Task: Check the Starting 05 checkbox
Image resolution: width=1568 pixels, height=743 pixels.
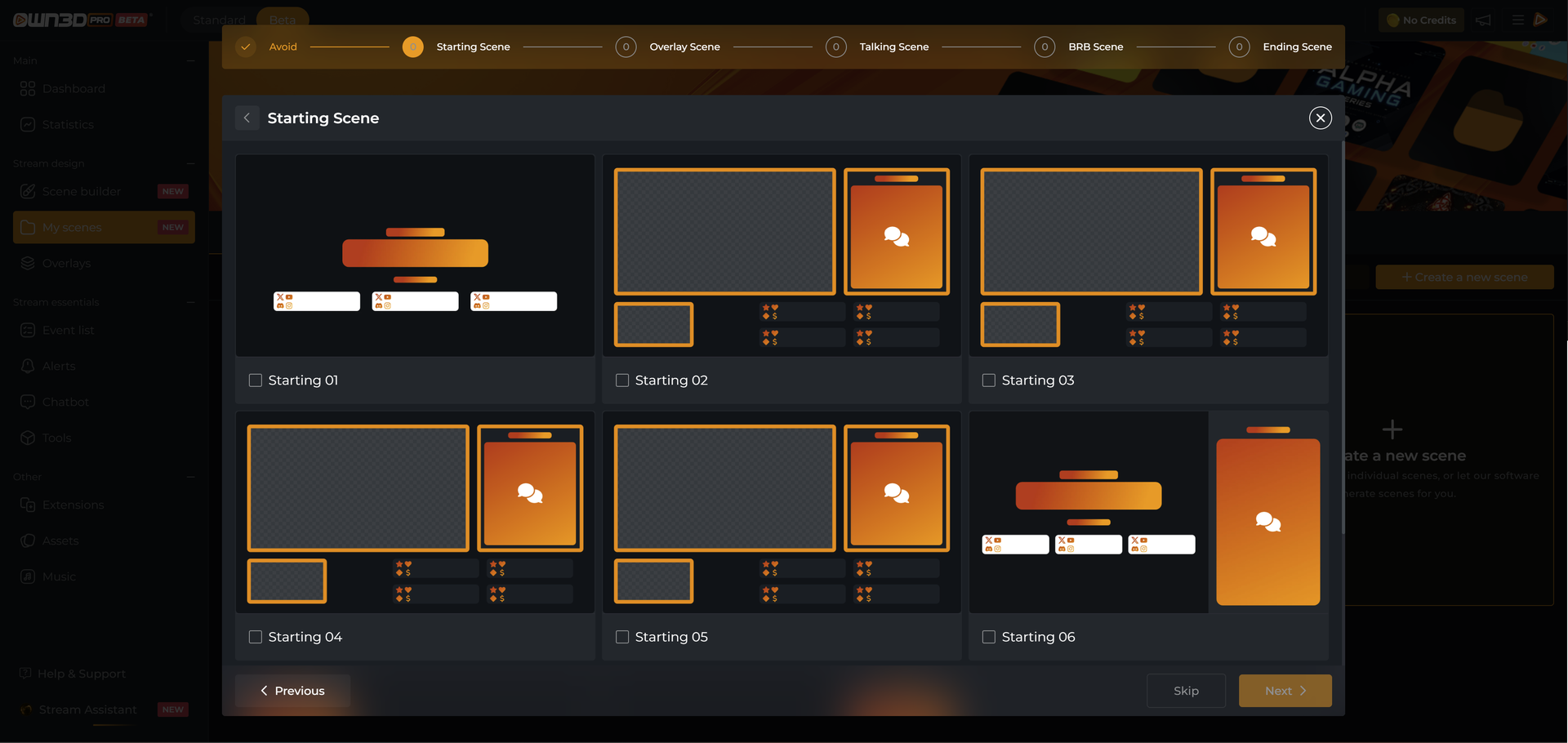Action: (x=622, y=637)
